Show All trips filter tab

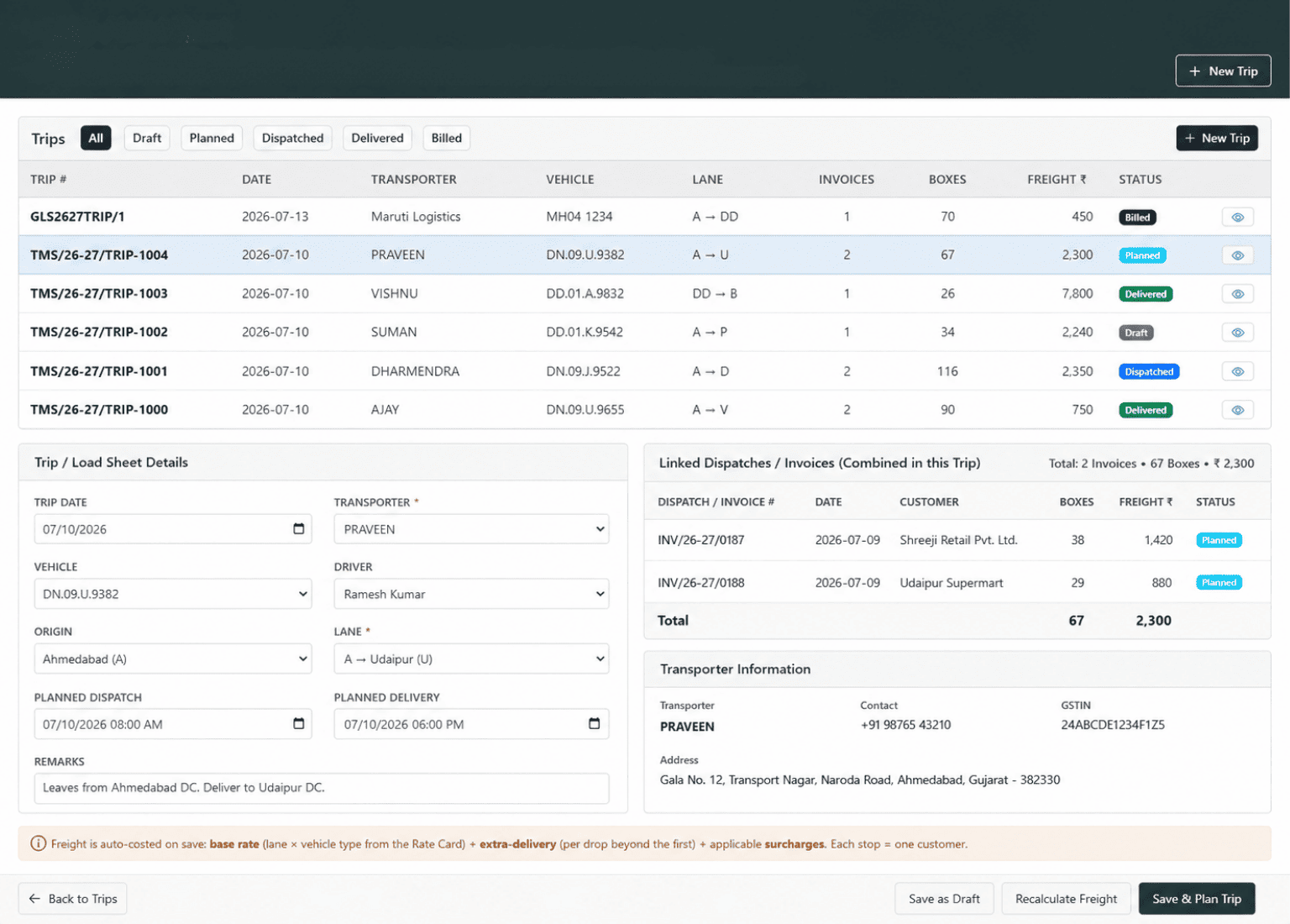pyautogui.click(x=96, y=138)
